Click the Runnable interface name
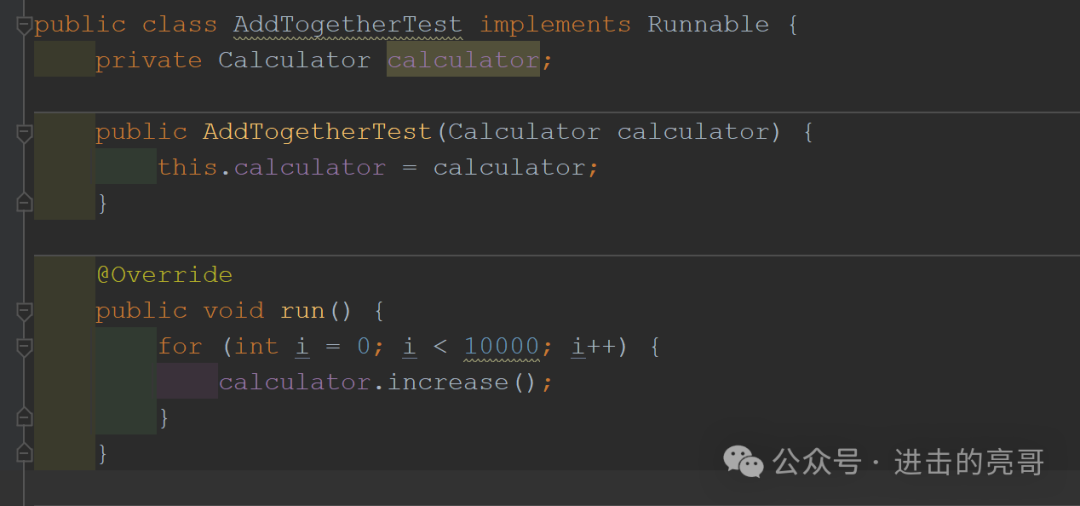Screen dimensions: 1080x506 [708, 25]
